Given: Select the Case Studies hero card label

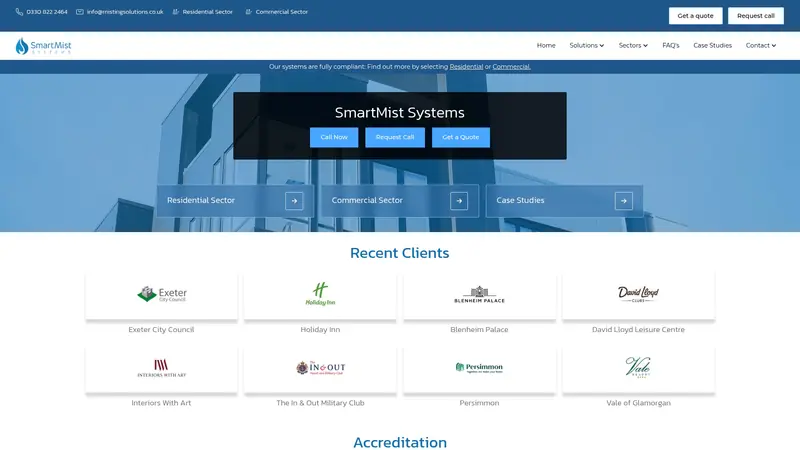Looking at the screenshot, I should click(x=520, y=201).
